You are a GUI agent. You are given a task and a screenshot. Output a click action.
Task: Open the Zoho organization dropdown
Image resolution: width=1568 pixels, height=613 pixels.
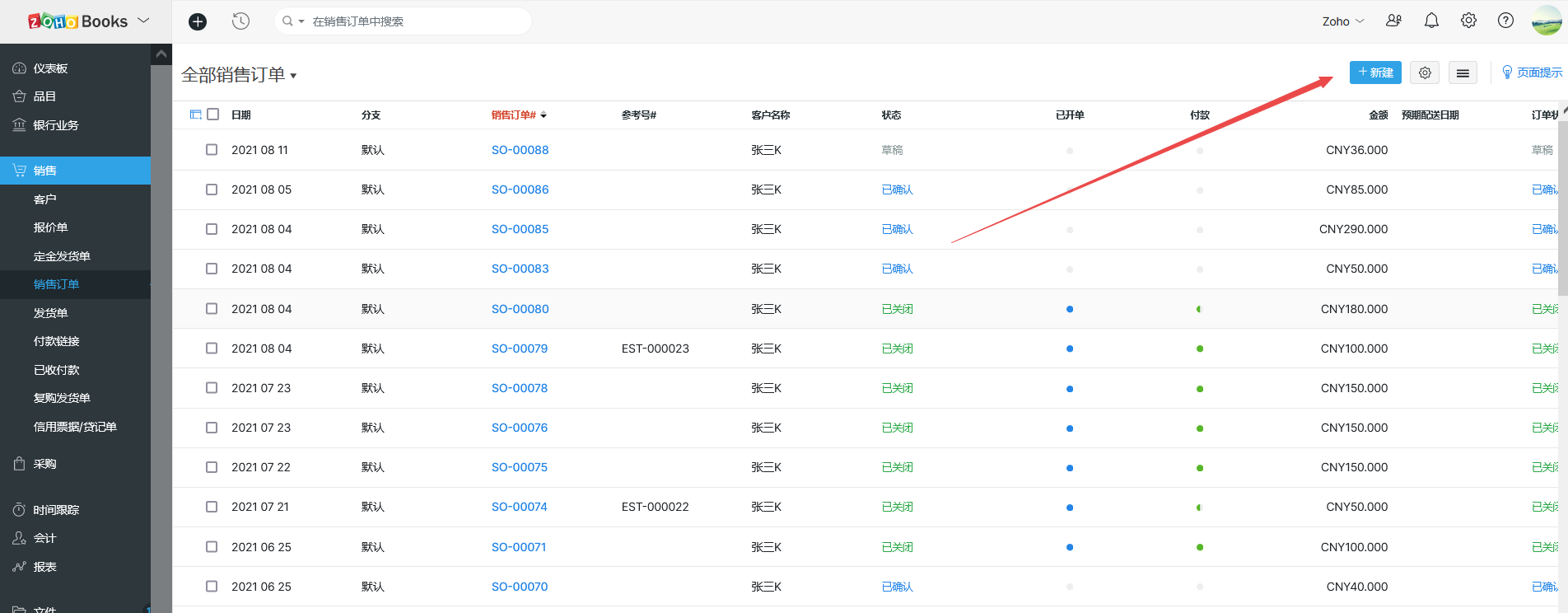coord(1342,21)
